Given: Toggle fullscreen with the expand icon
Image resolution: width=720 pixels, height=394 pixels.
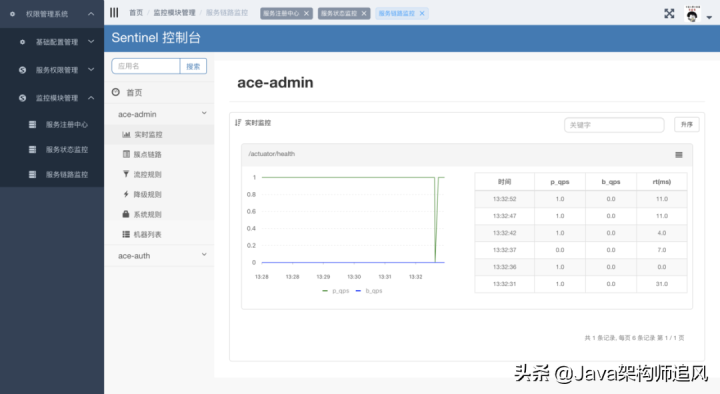Looking at the screenshot, I should [669, 14].
